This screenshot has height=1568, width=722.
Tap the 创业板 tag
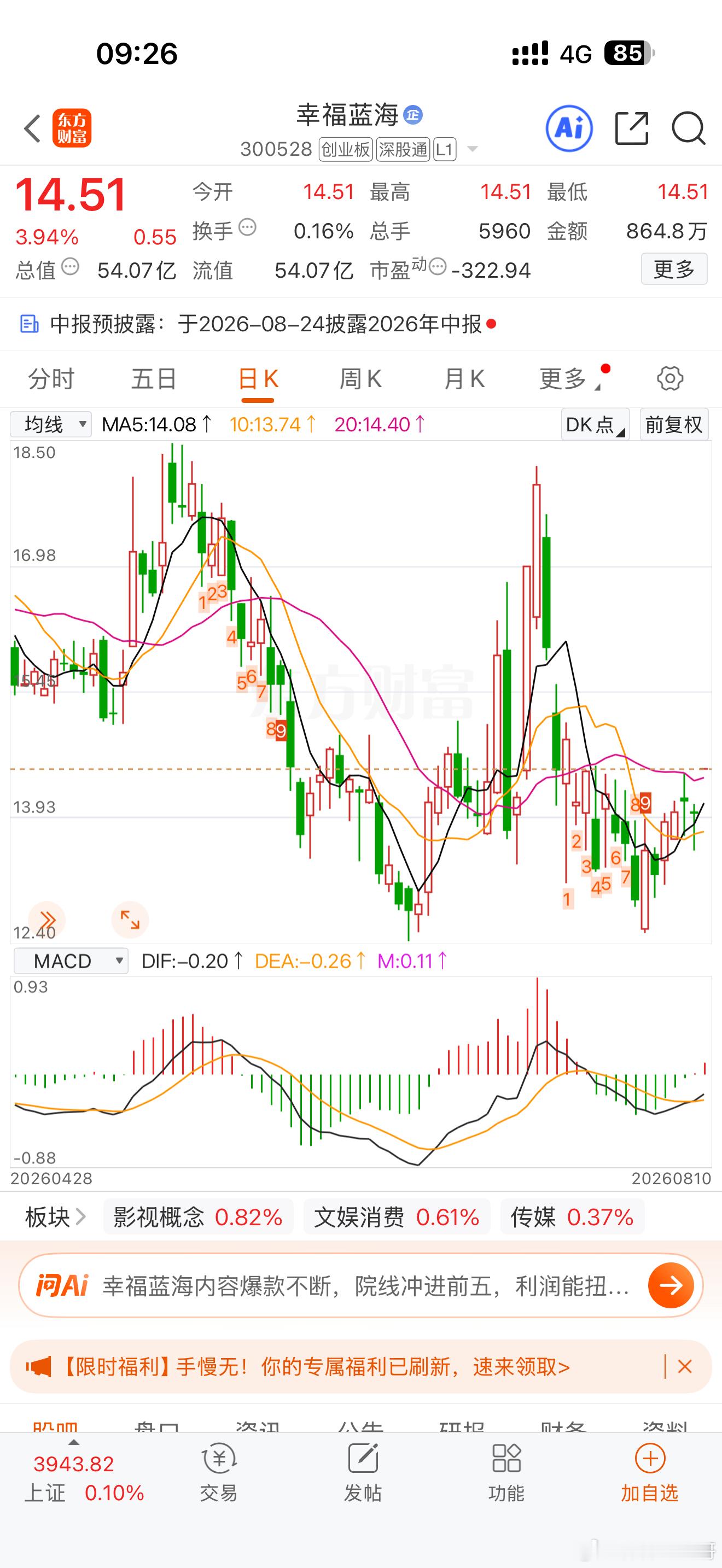coord(346,149)
